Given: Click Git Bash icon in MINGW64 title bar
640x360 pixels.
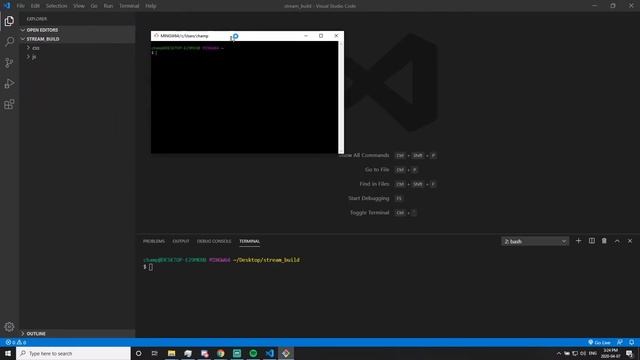Looking at the screenshot, I should 156,36.
